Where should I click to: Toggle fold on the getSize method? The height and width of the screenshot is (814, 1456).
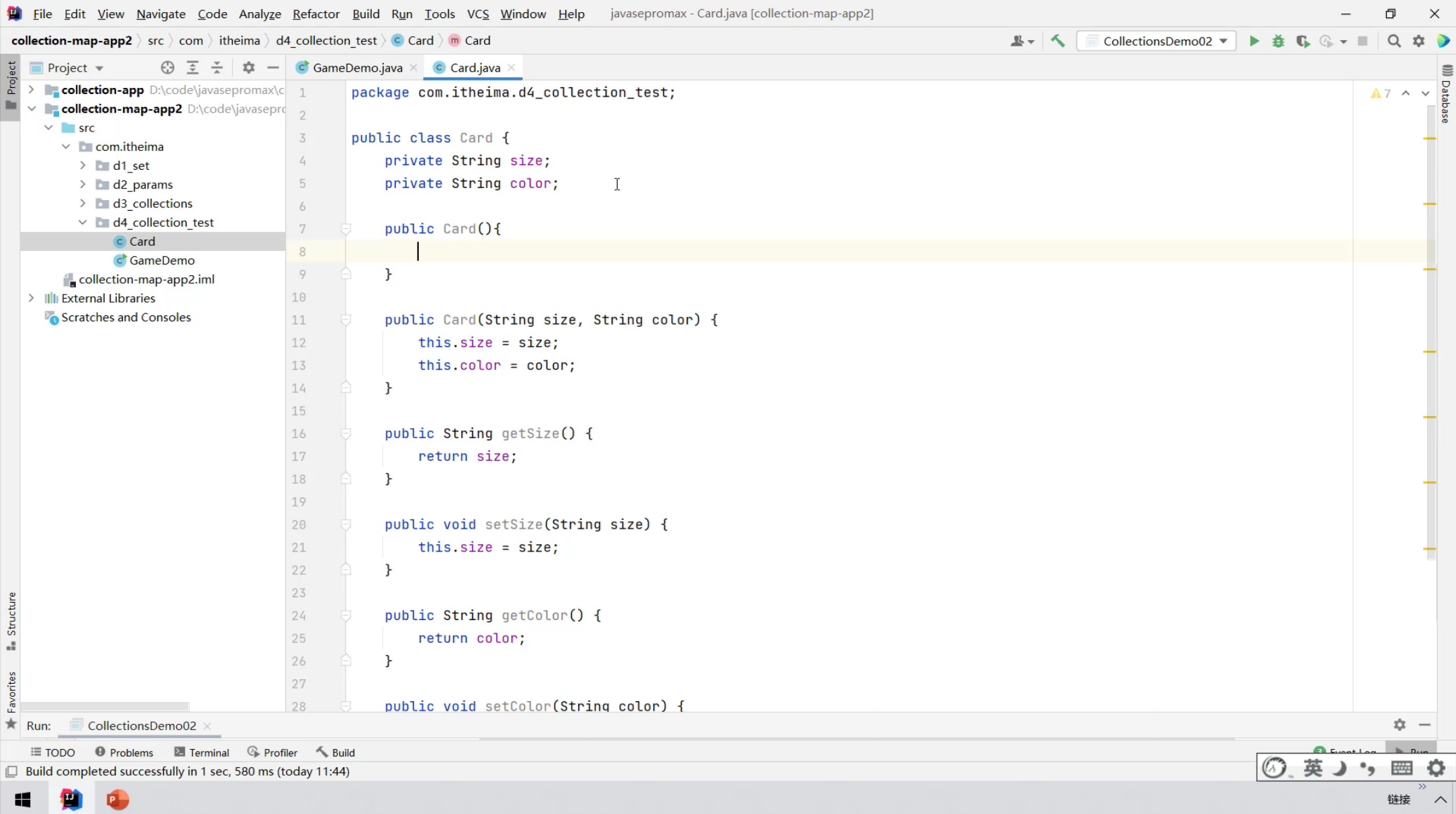click(x=346, y=434)
